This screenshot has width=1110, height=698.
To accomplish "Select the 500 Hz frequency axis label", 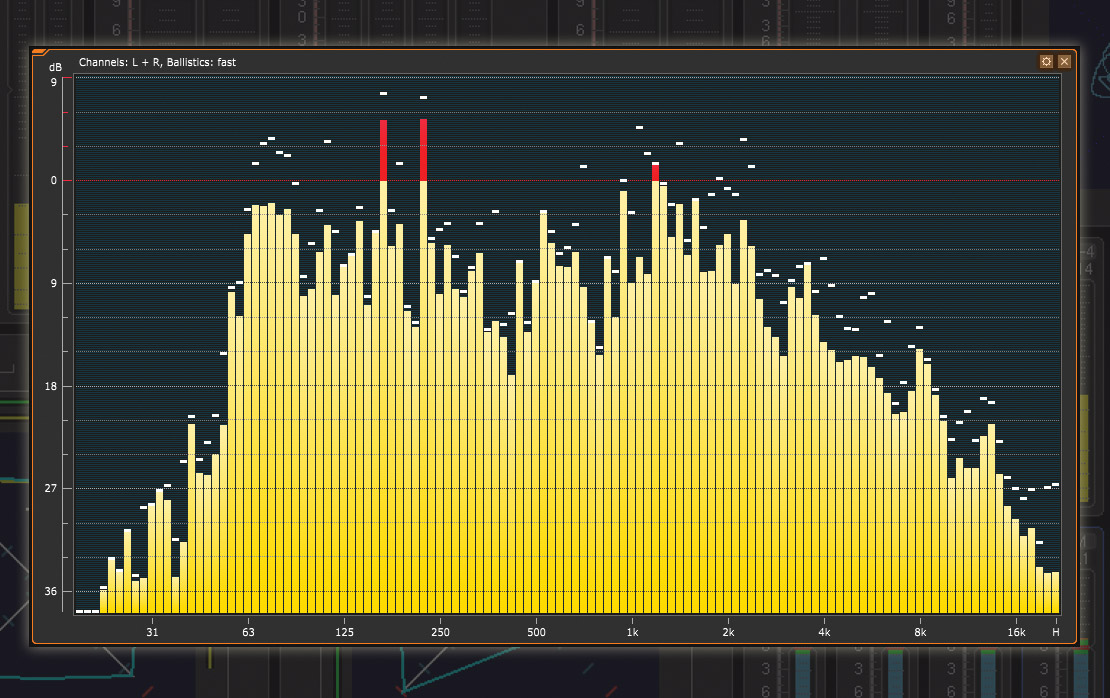I will click(x=536, y=632).
